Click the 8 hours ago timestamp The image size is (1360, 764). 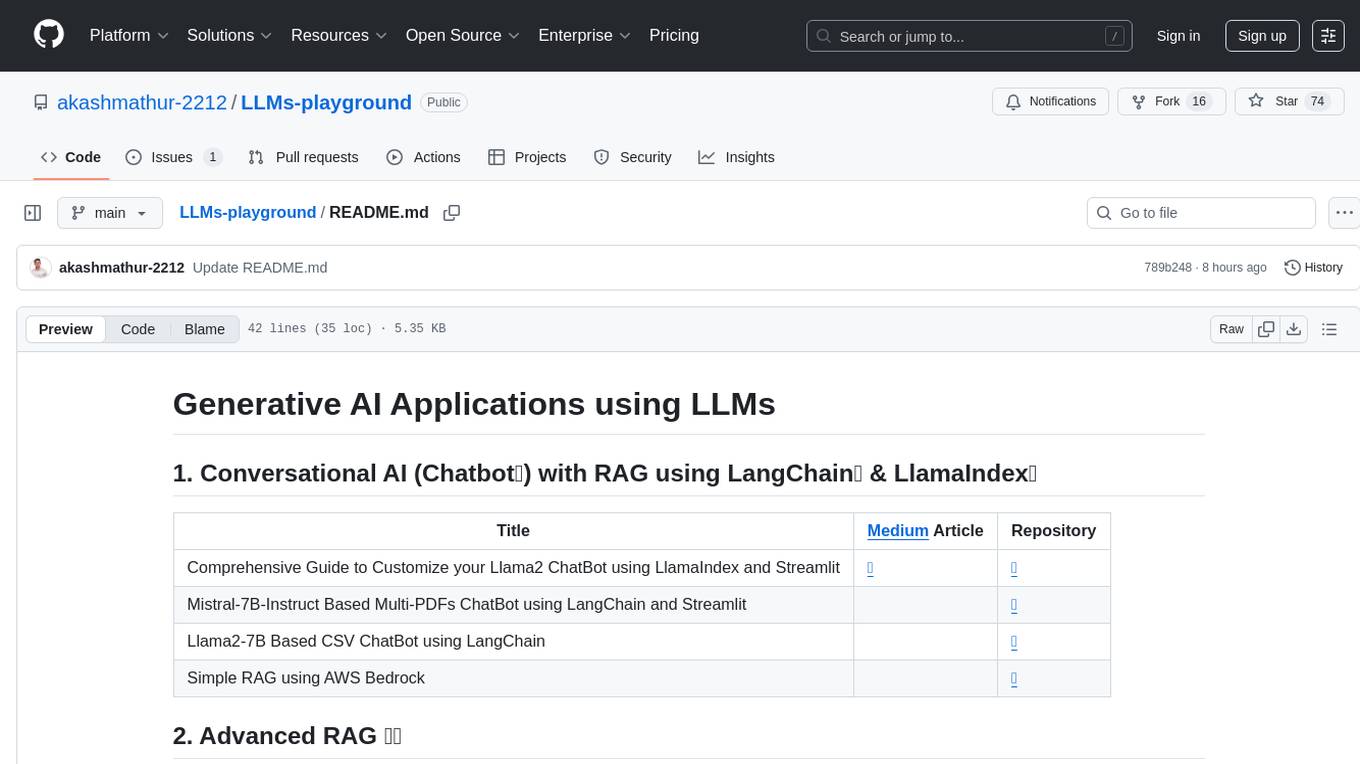[1233, 268]
